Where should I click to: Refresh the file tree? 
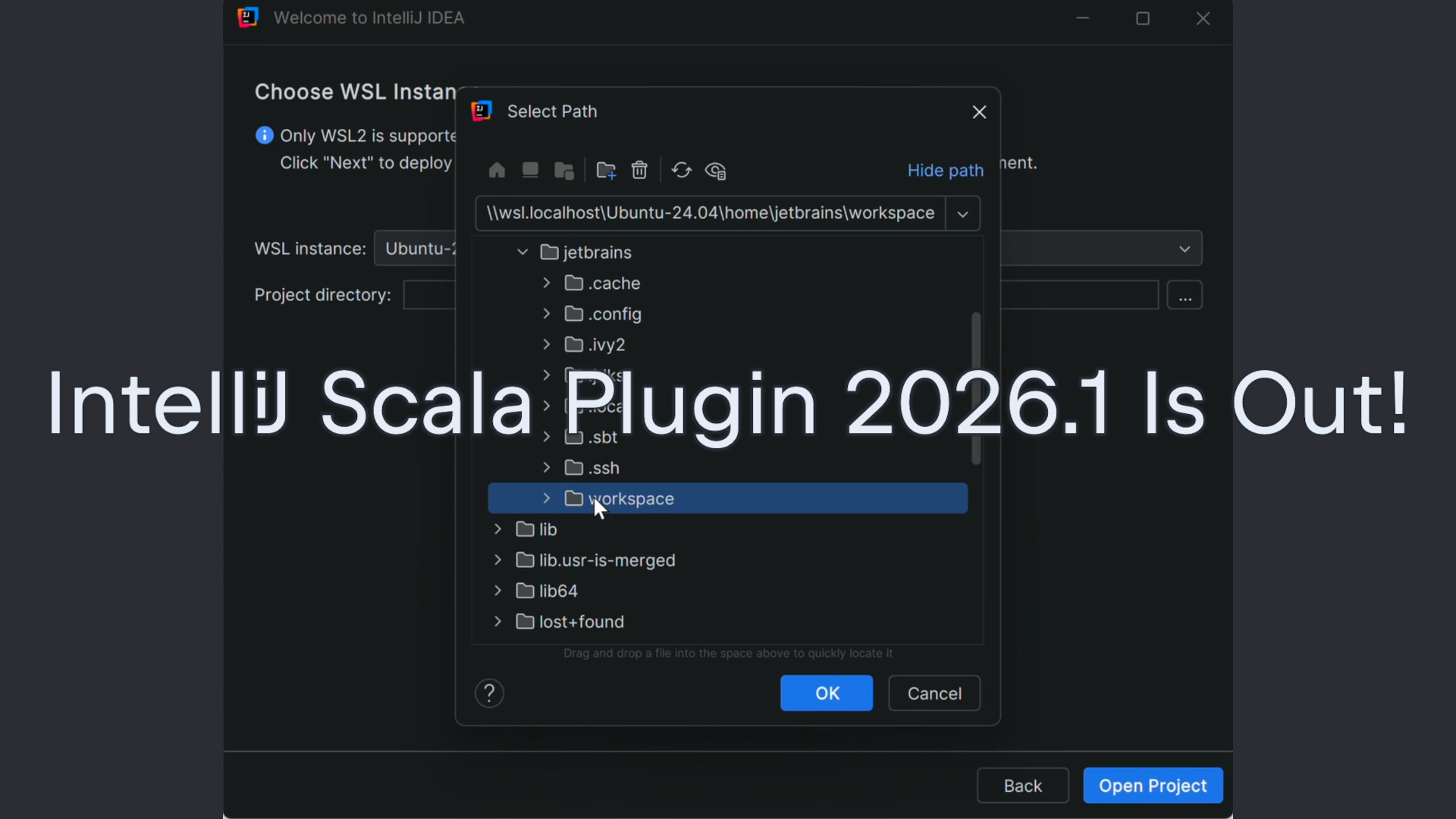[681, 170]
